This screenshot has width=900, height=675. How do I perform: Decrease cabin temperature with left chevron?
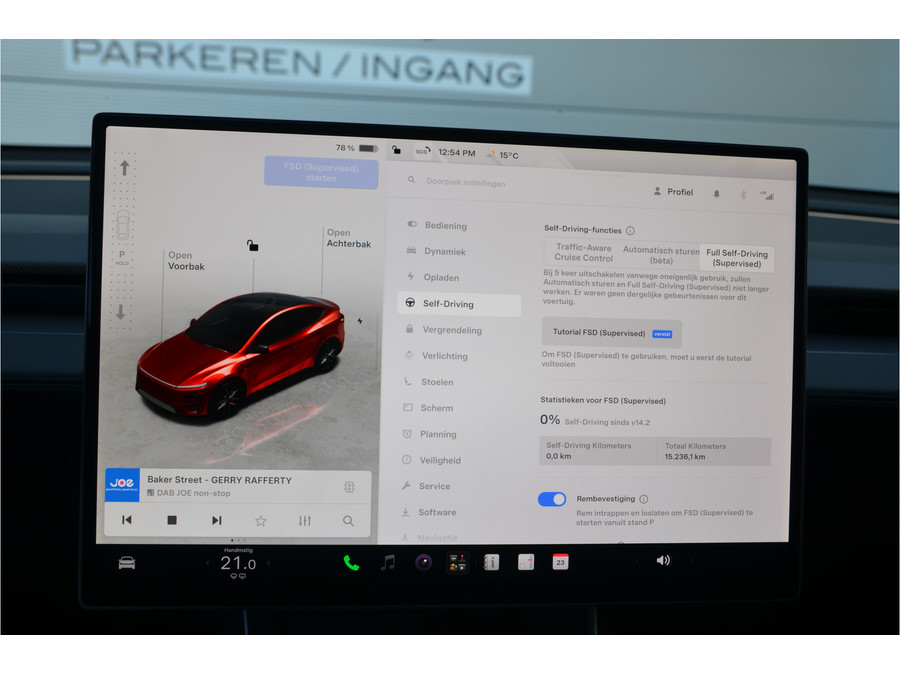208,563
